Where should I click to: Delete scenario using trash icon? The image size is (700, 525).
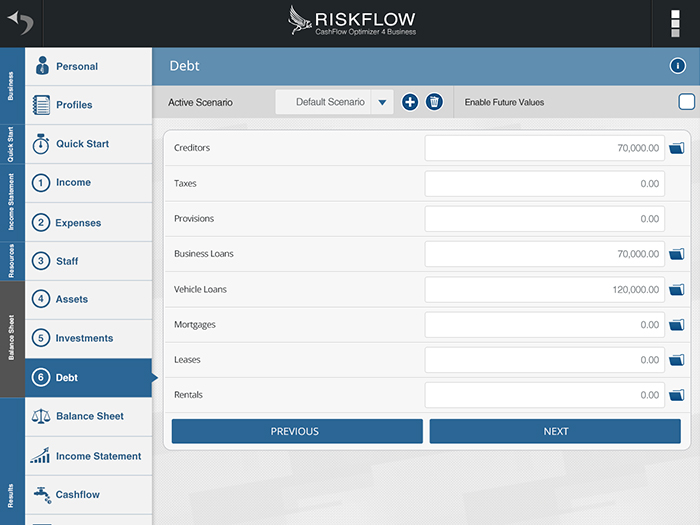click(x=434, y=102)
